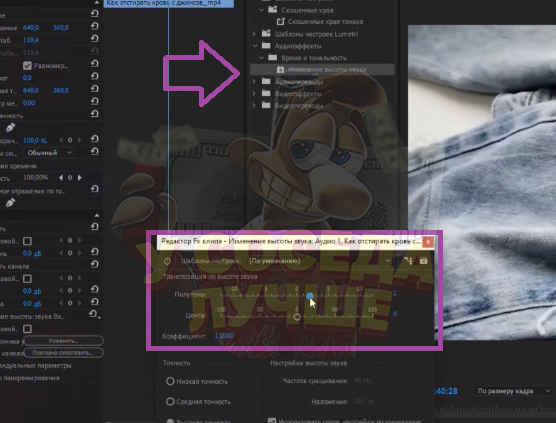Toggle power icon in Clip Fx Editor
The width and height of the screenshot is (556, 423).
pos(167,261)
